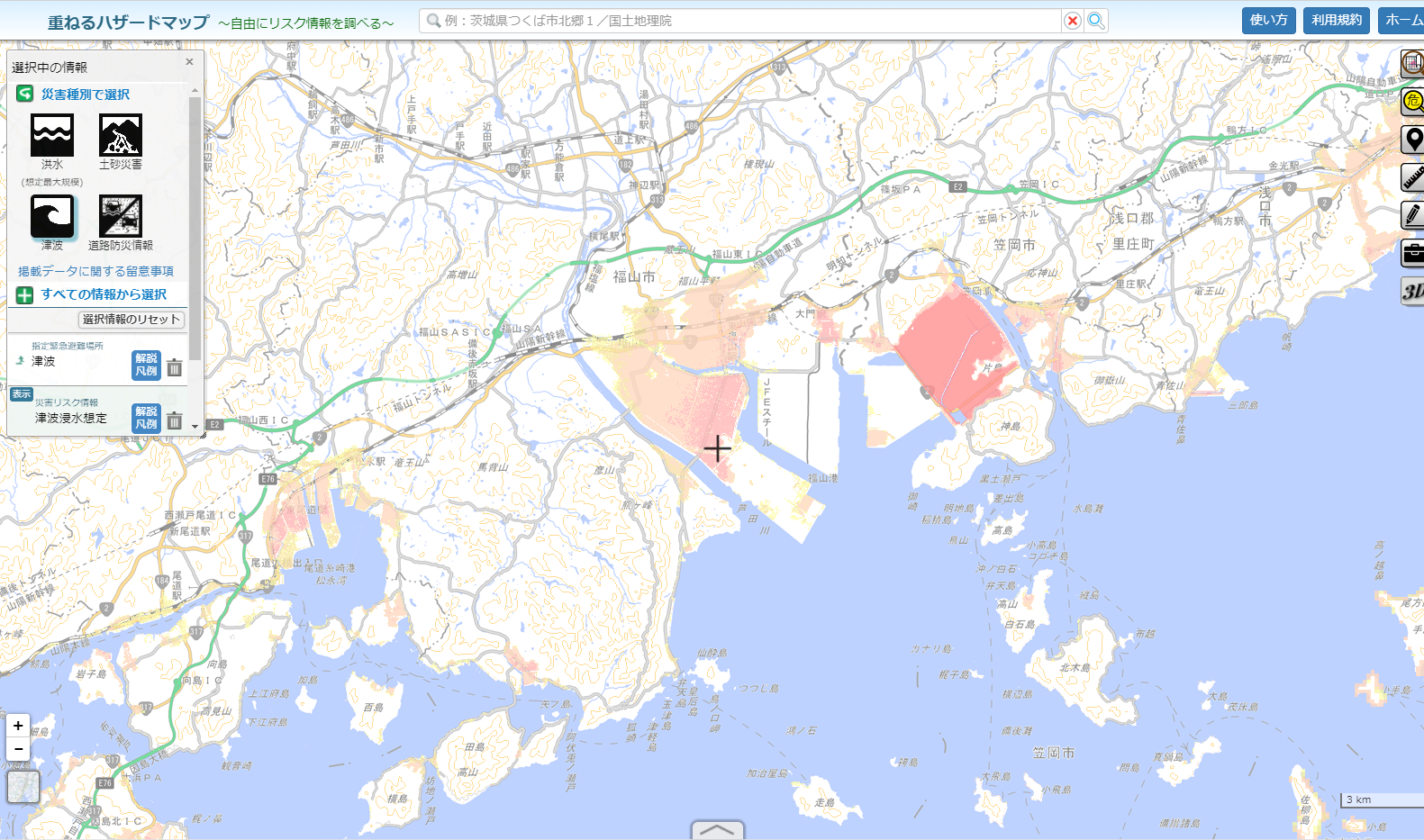Screen dimensions: 1424x840
Task: Expand すべての情報から選択 section
Action: pyautogui.click(x=104, y=294)
